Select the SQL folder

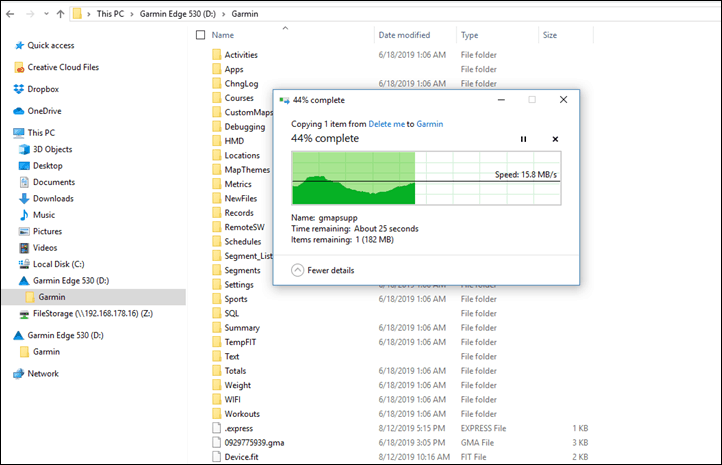[x=232, y=313]
